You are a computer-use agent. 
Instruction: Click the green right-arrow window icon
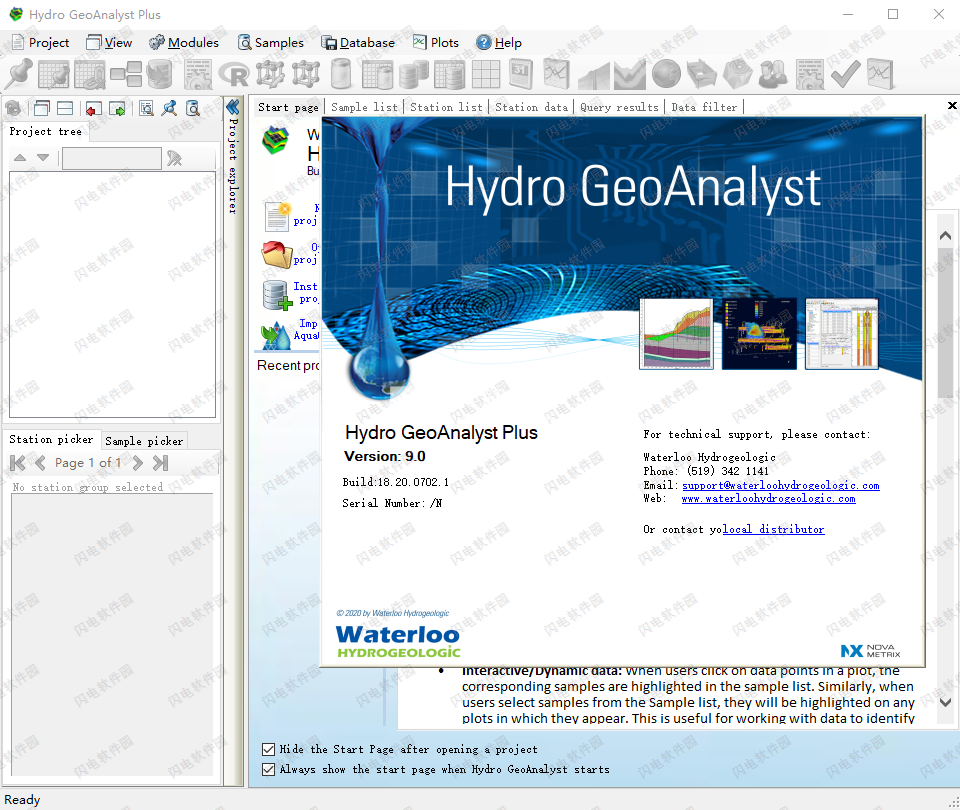118,109
